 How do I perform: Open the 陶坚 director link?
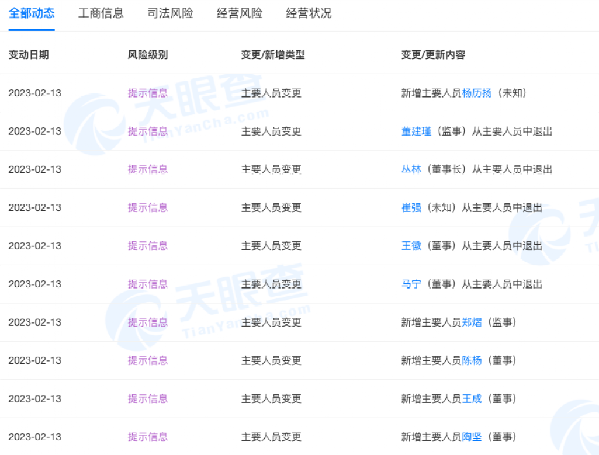tap(472, 437)
